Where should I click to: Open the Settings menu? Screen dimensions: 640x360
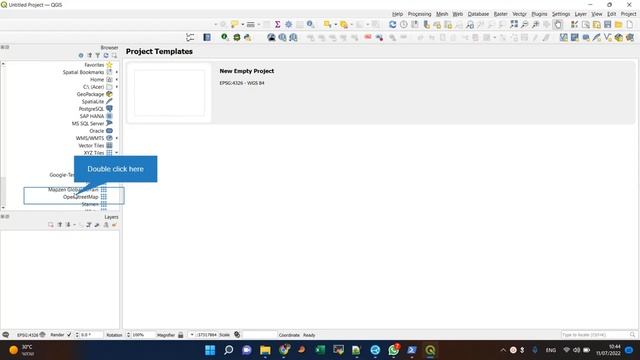point(561,14)
